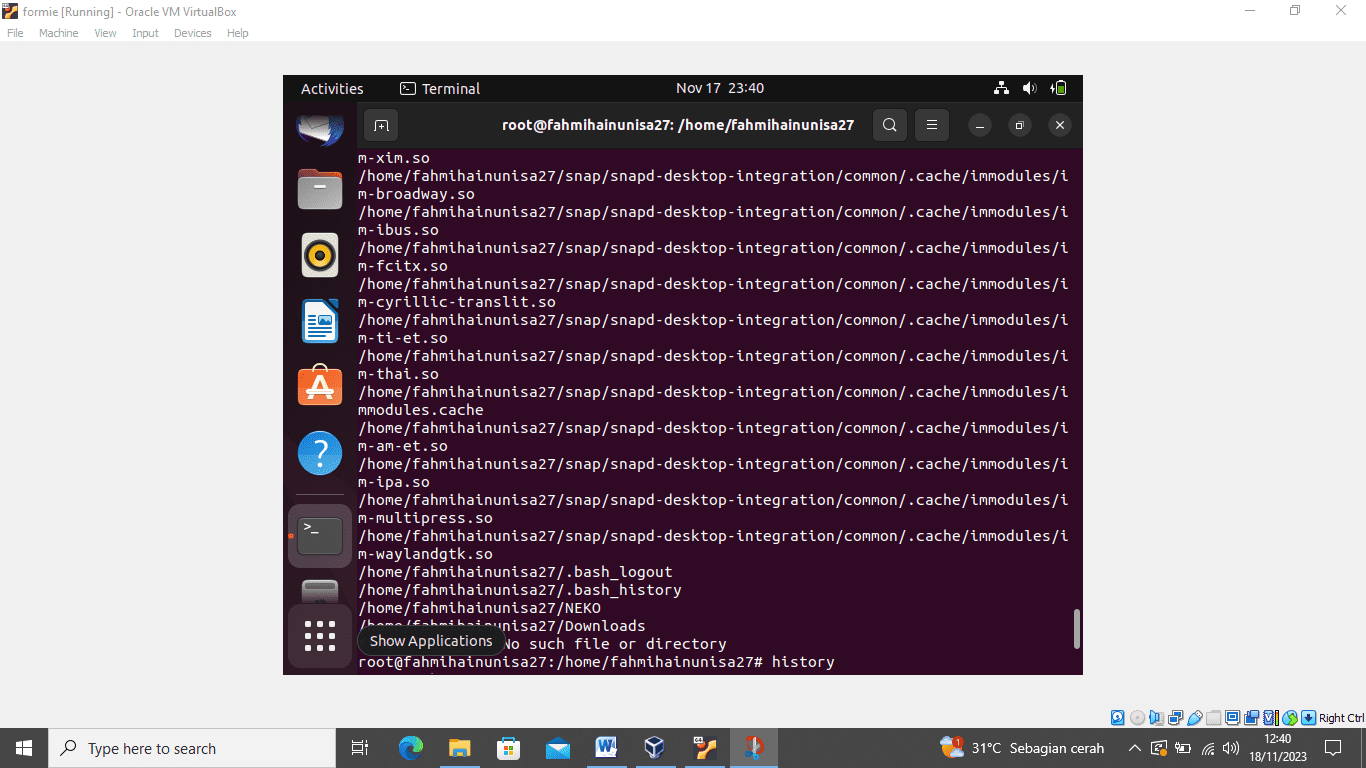Open the VirtualBox File menu

15,33
